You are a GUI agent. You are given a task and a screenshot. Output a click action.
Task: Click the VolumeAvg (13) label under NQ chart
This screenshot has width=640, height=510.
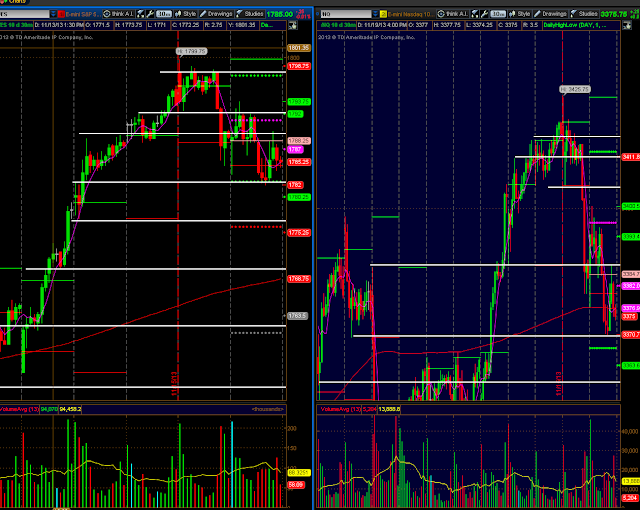click(341, 409)
